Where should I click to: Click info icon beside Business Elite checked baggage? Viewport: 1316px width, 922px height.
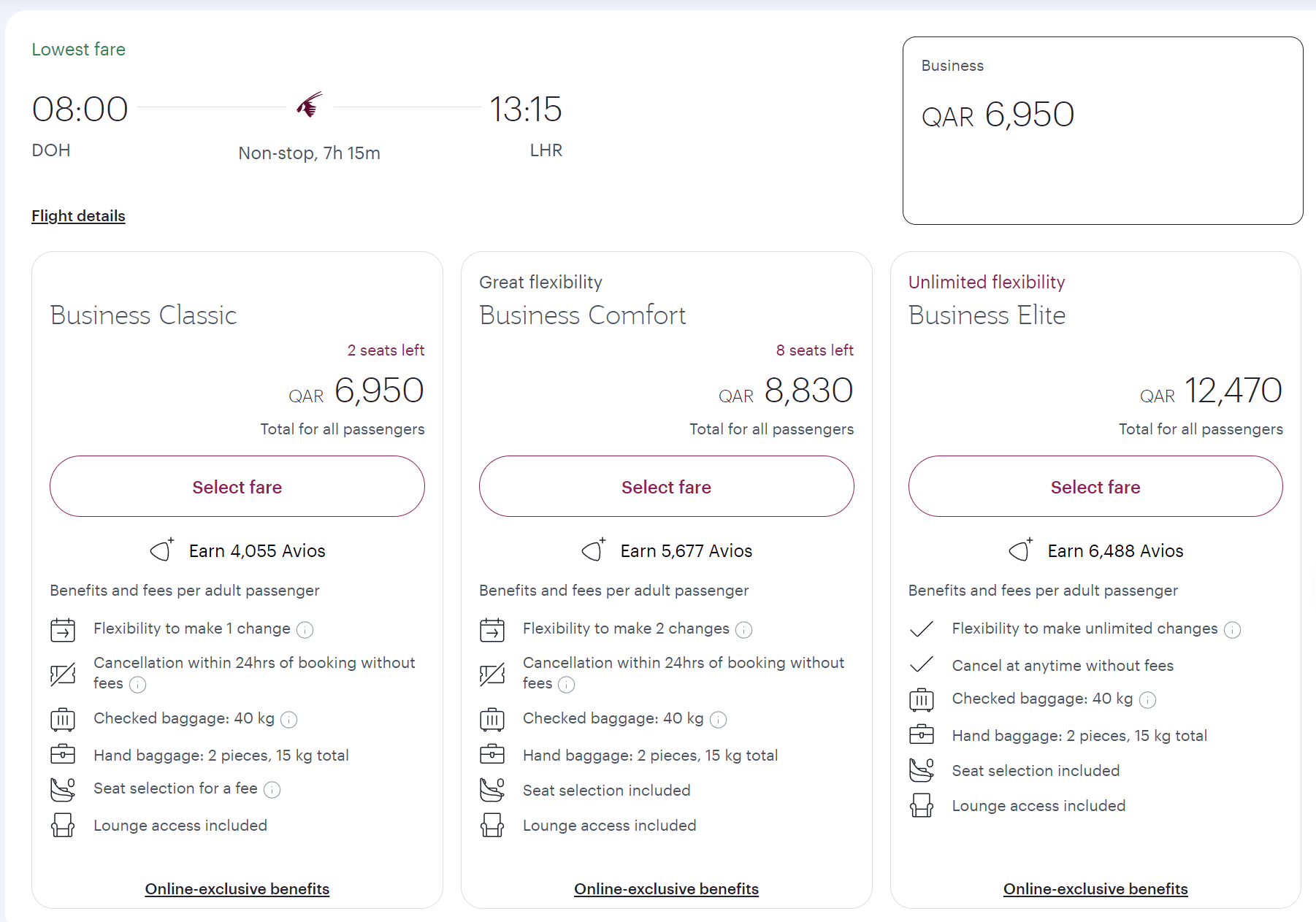1147,700
